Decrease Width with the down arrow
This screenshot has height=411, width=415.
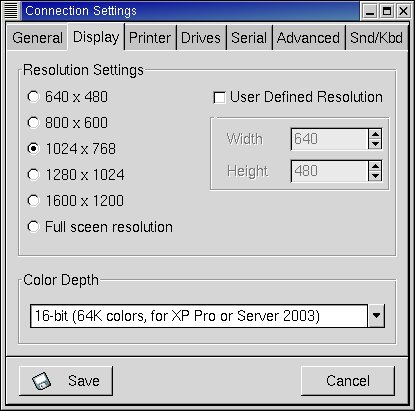375,144
